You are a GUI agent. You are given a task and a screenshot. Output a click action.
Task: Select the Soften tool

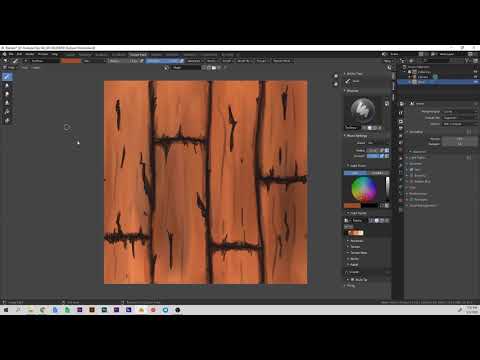coord(7,86)
